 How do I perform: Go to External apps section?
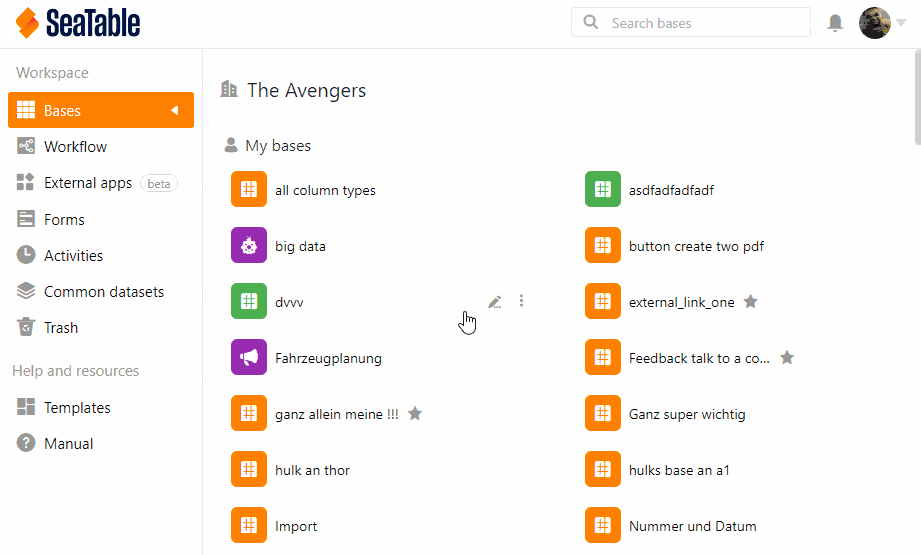coord(88,183)
